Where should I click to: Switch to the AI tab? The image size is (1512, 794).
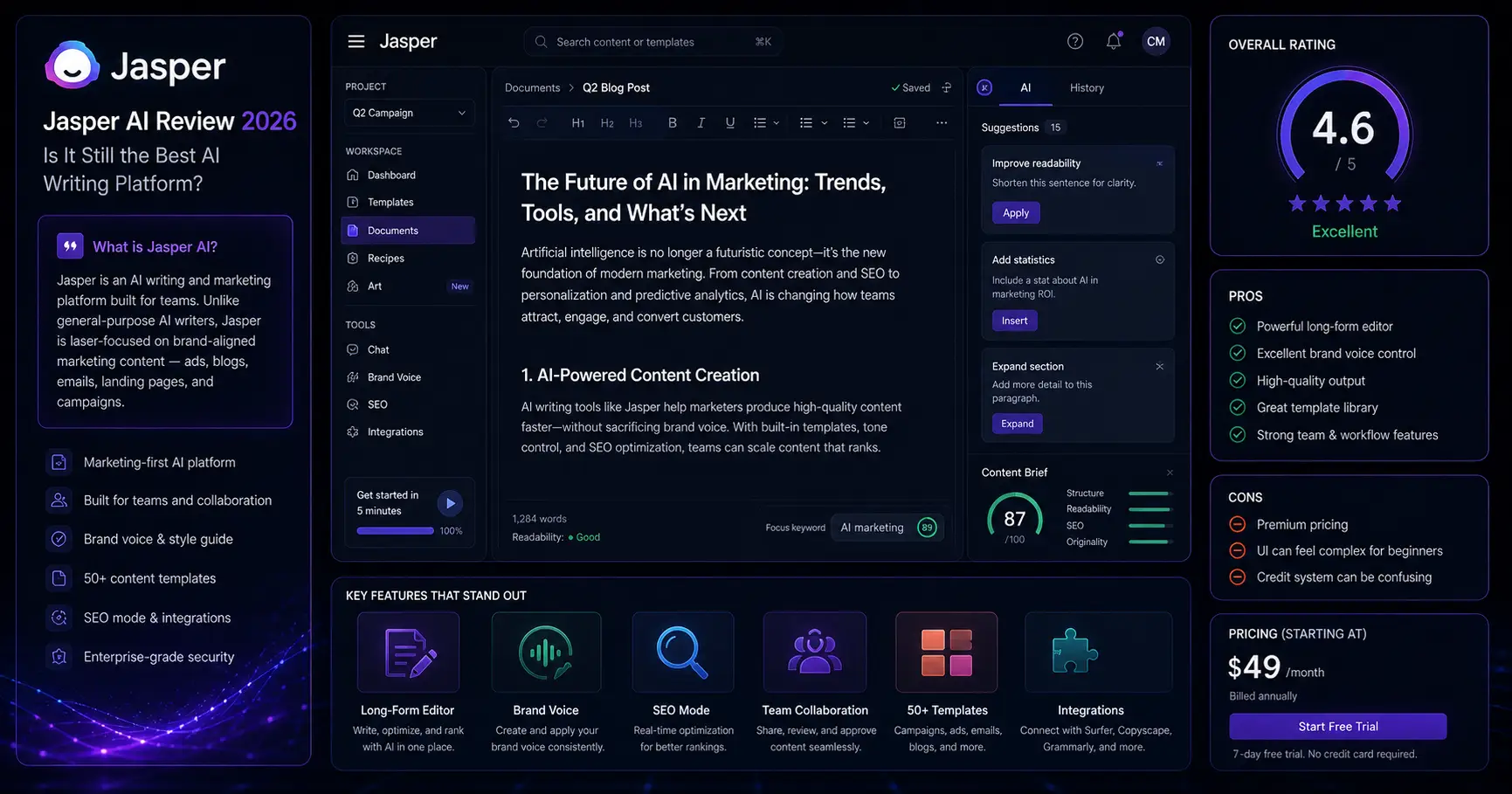1025,87
